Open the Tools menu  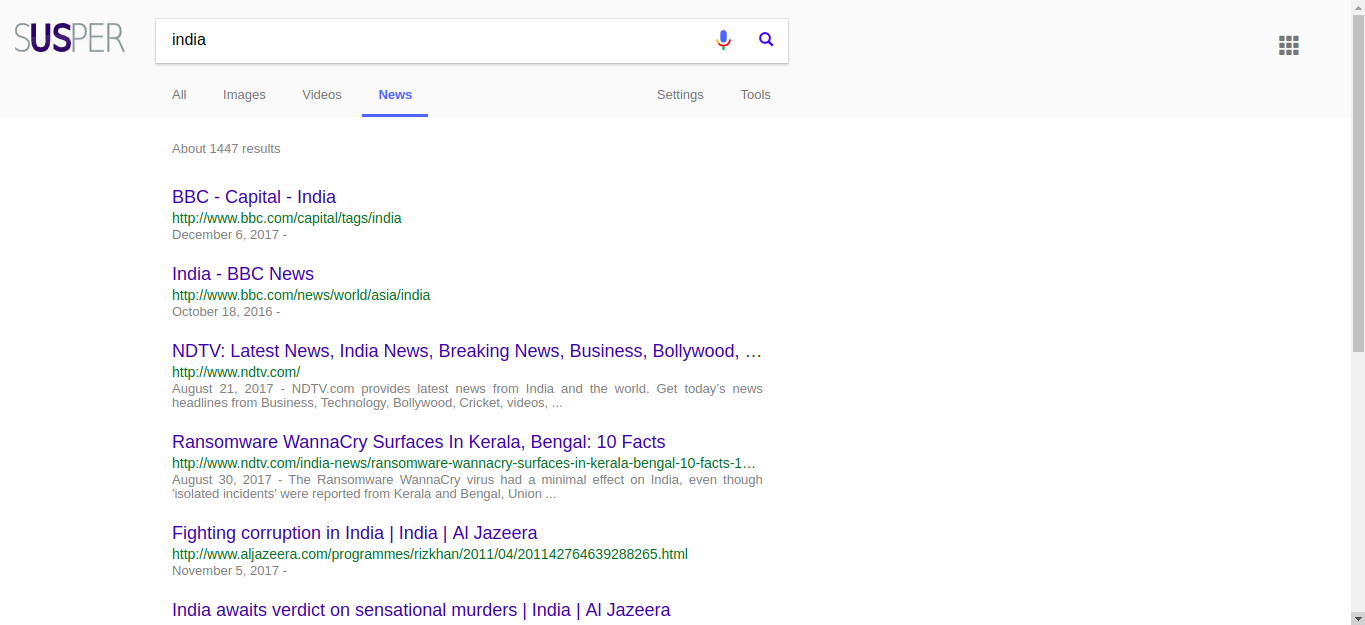point(755,95)
